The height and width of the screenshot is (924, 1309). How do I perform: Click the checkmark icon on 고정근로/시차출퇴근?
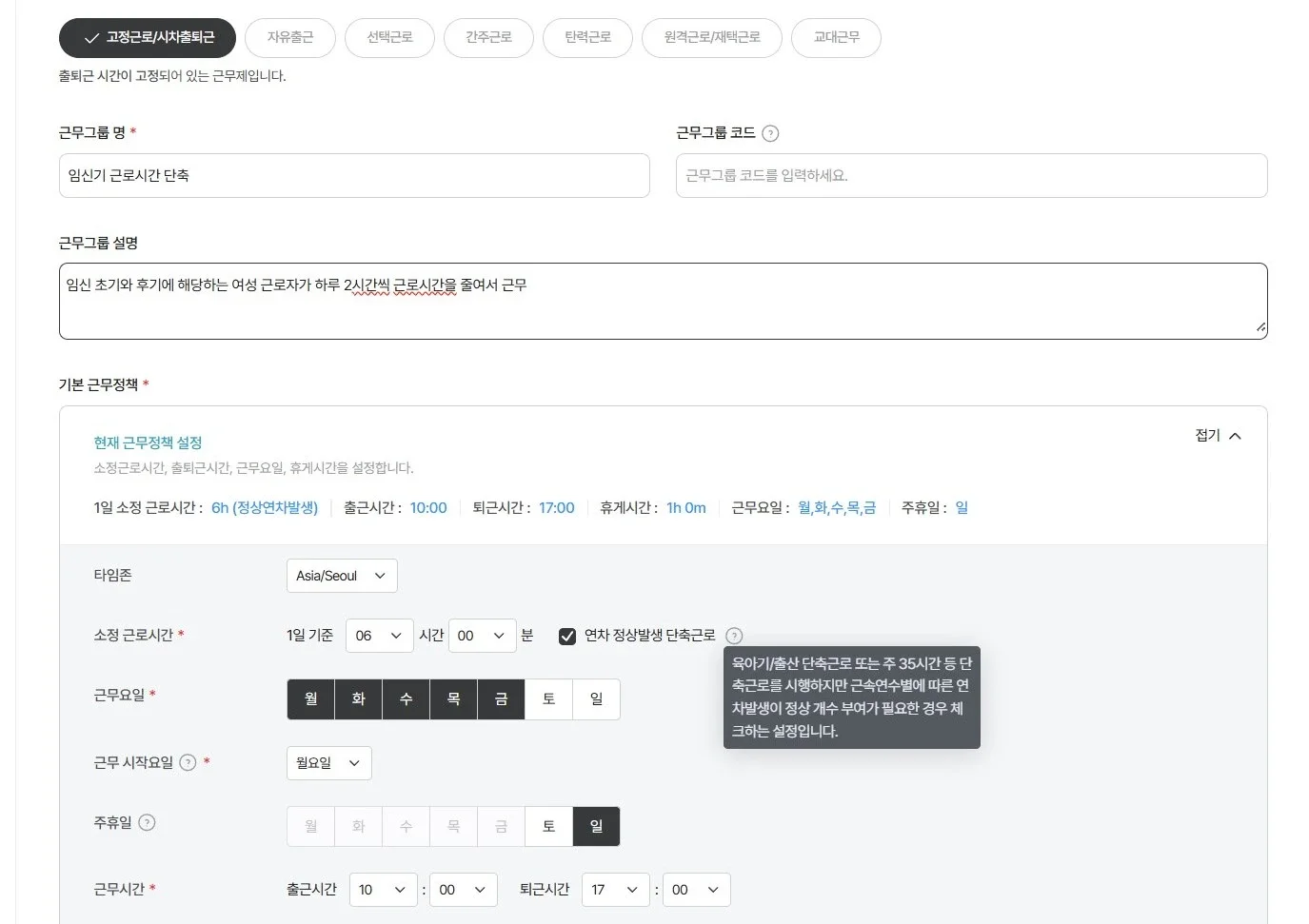(90, 38)
